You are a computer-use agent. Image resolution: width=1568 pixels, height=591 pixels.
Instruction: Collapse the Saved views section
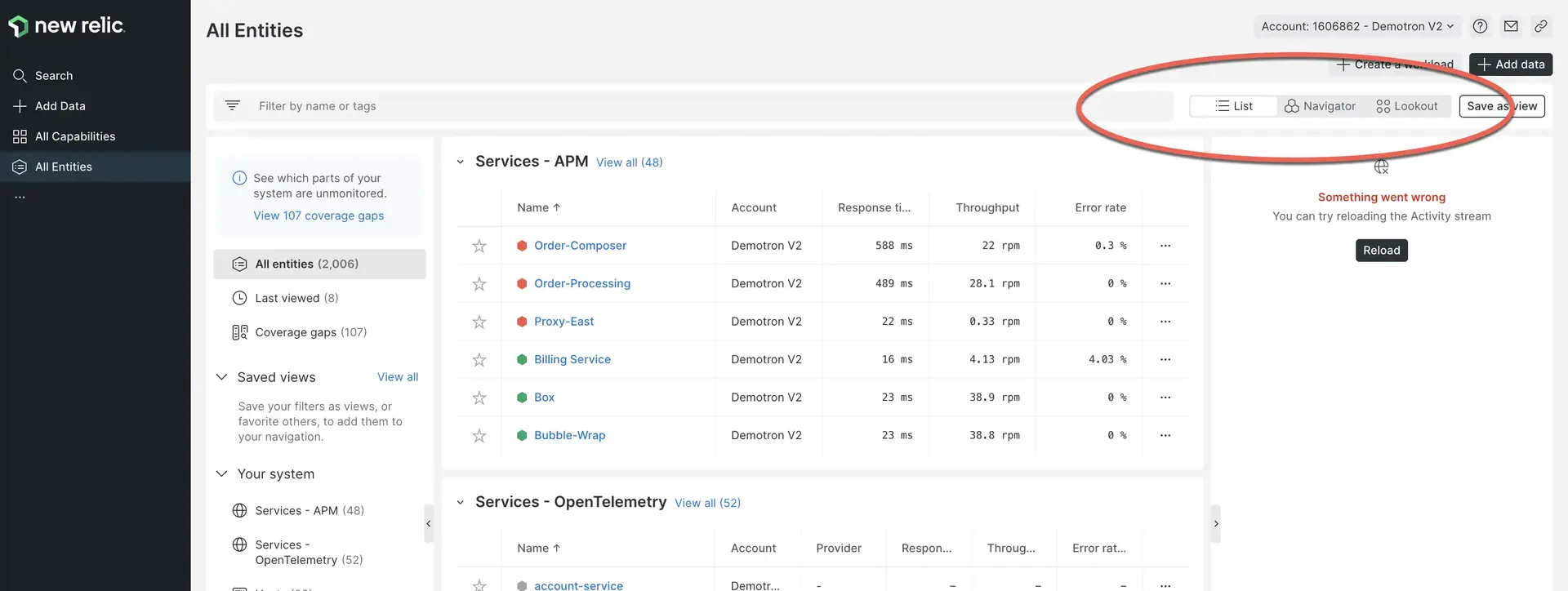tap(221, 377)
